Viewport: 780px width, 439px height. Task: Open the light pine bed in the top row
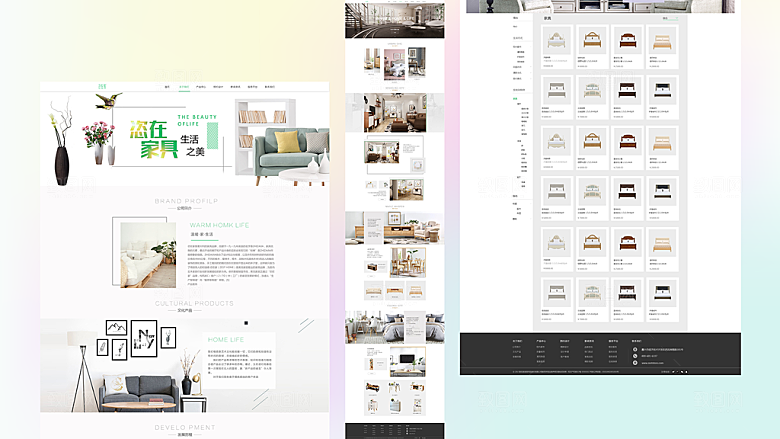coord(663,47)
